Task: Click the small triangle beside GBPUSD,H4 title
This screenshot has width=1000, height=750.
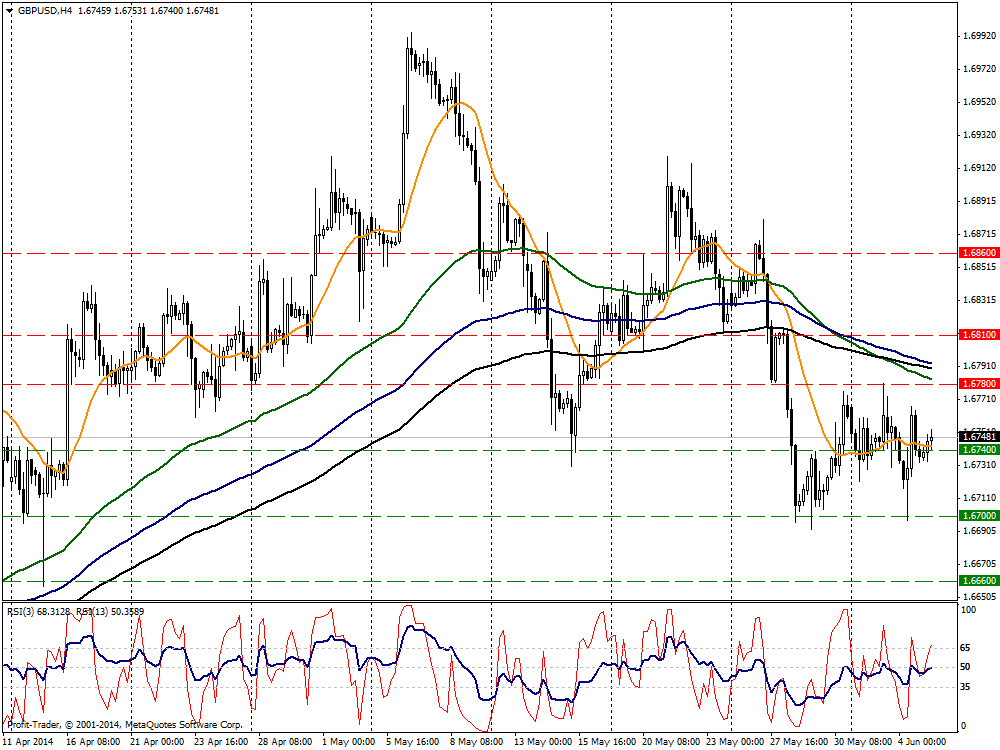Action: 9,10
